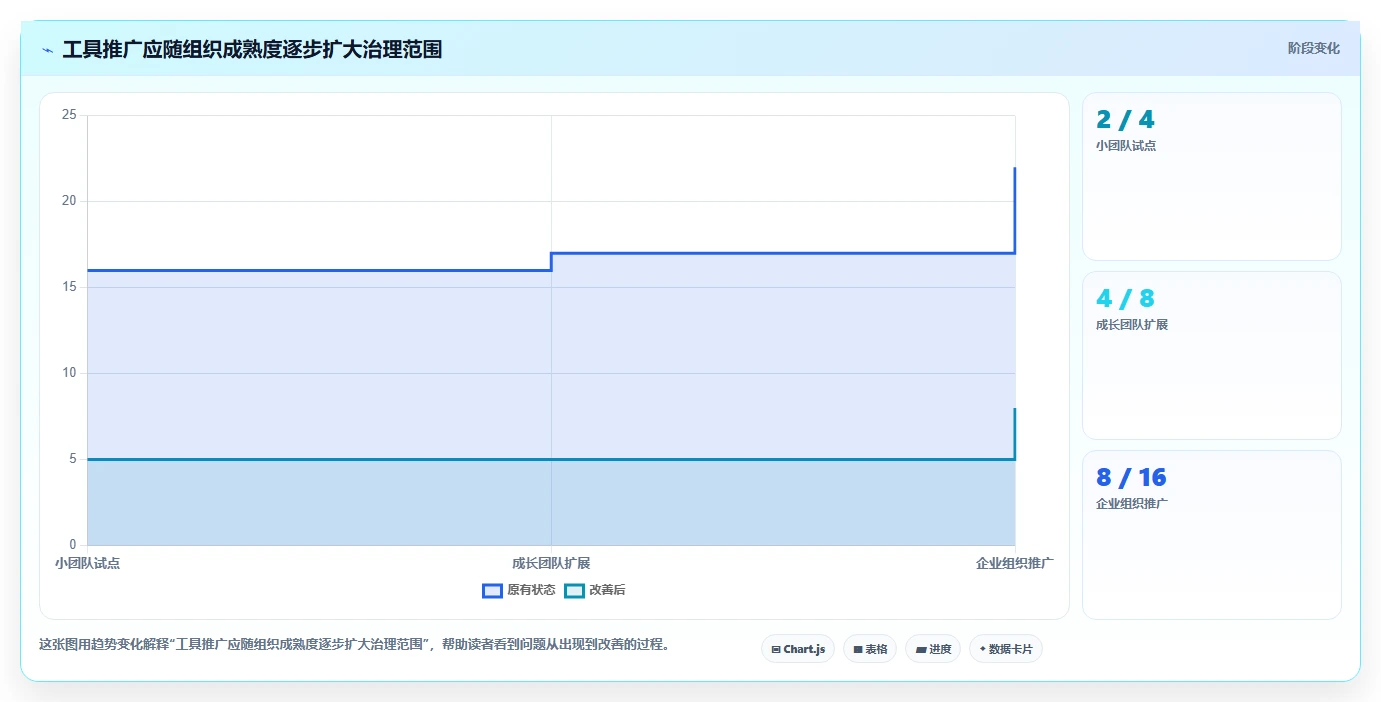Click the 小团队试点 x-axis label
Viewport: 1381px width, 702px height.
pos(88,563)
